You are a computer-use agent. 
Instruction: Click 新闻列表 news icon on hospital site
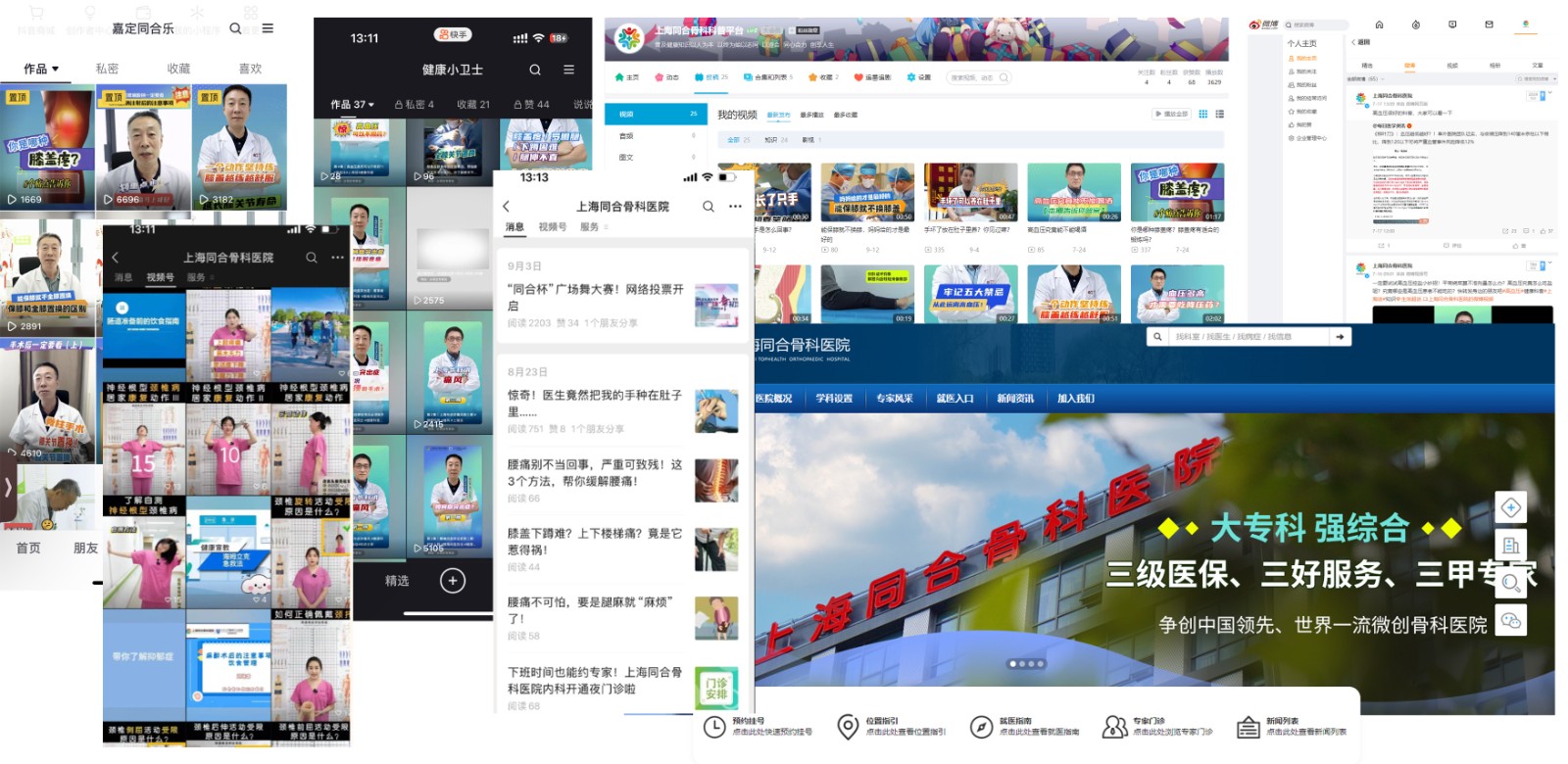coord(1248,727)
